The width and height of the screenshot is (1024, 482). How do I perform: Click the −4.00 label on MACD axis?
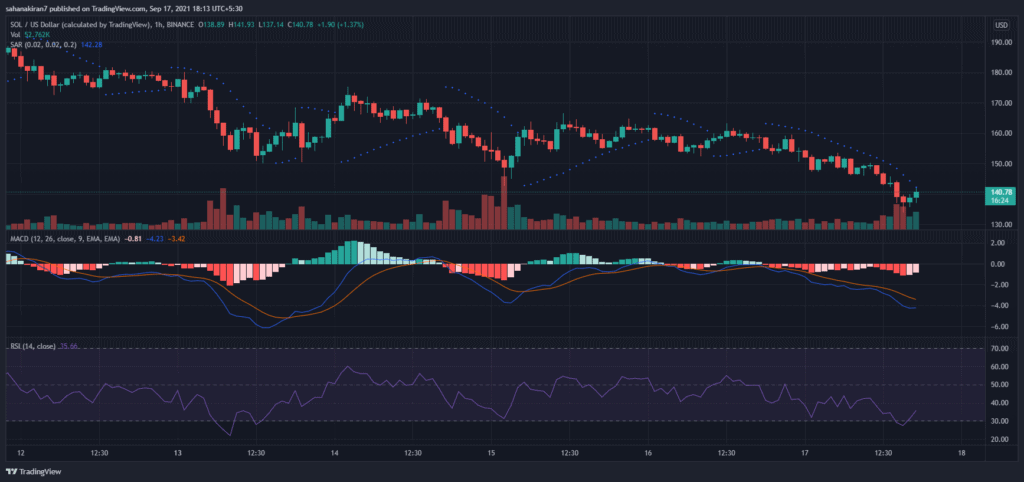point(1000,306)
